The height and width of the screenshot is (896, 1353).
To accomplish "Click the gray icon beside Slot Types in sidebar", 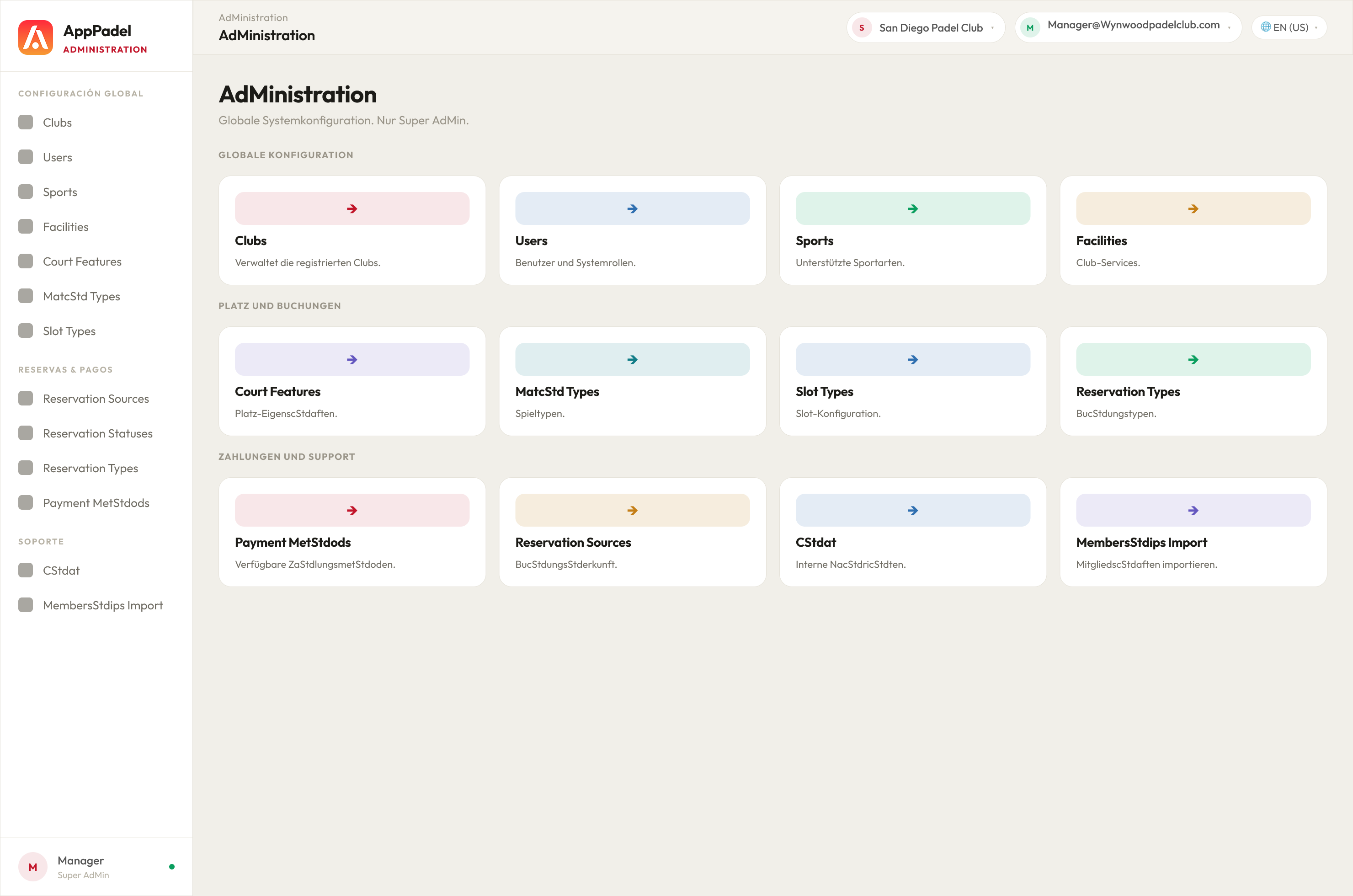I will 26,331.
